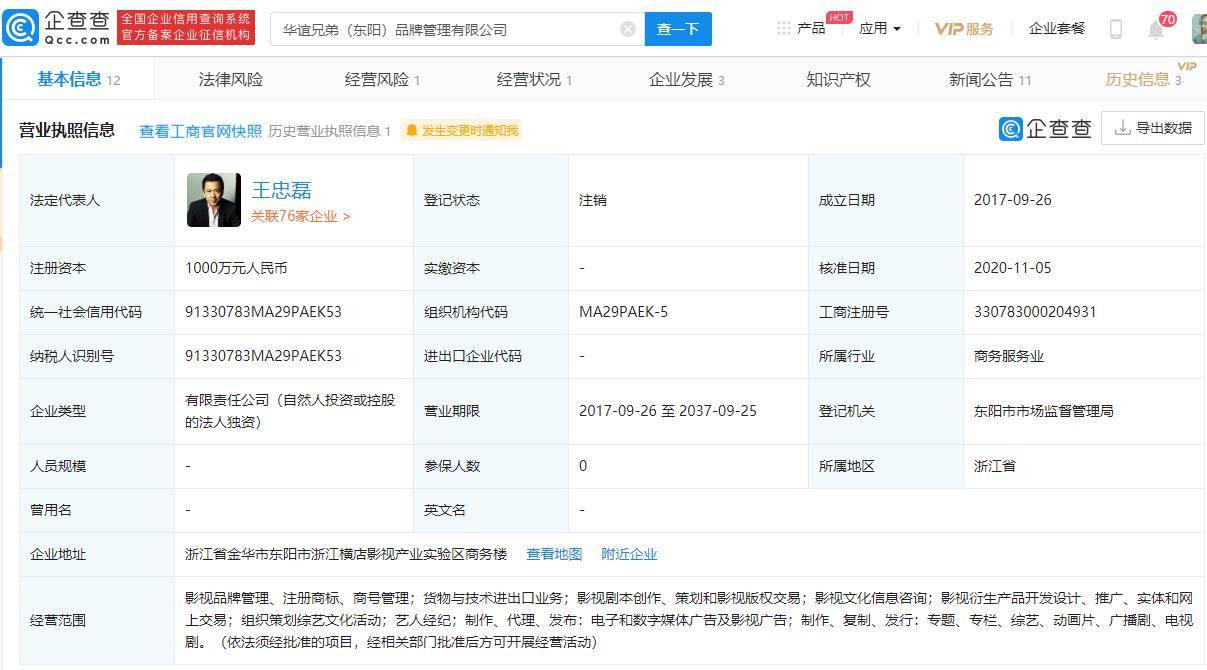
Task: Open VIP服务 page
Action: (964, 29)
